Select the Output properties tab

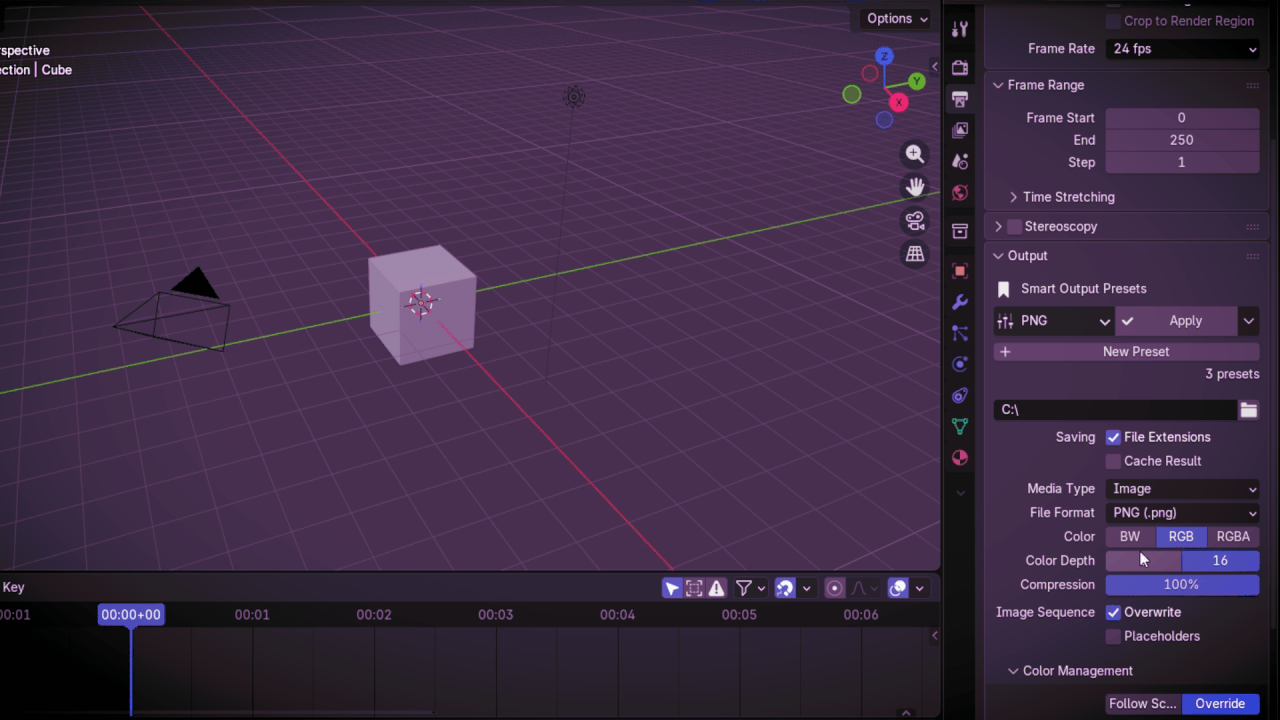959,99
